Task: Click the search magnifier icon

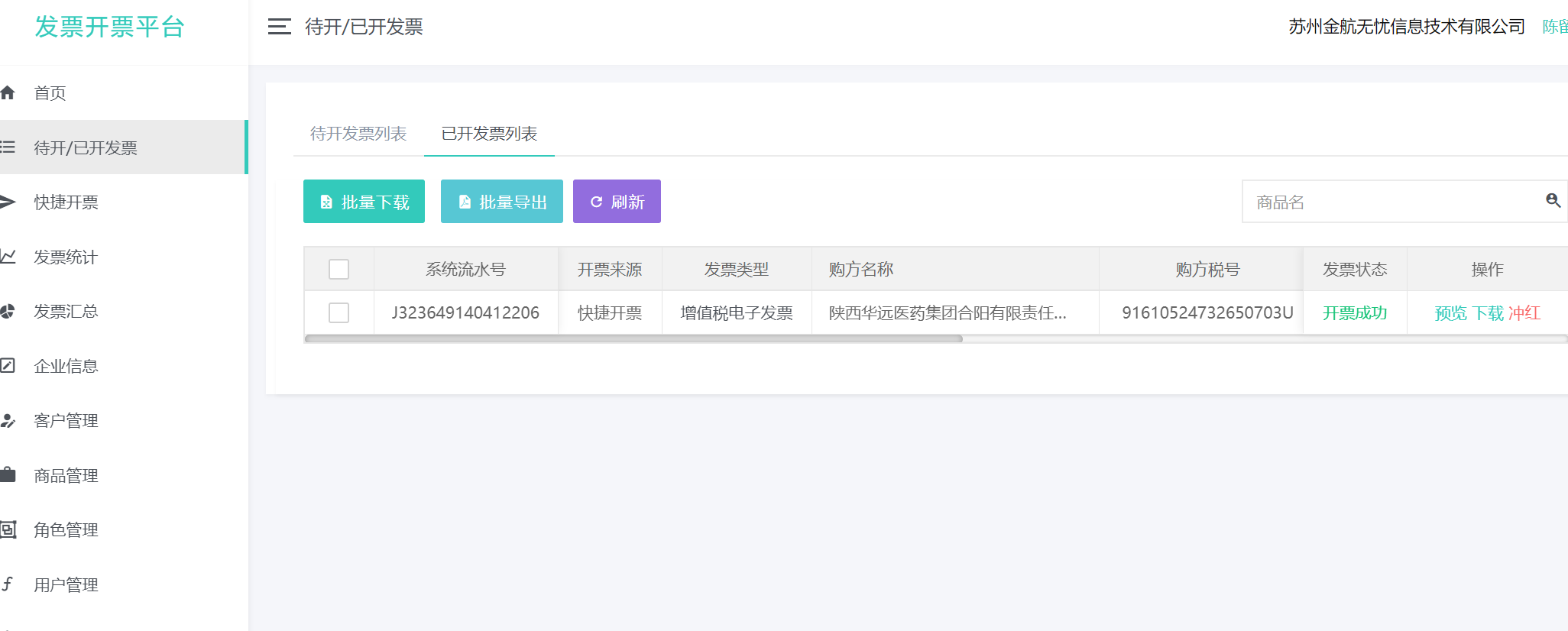Action: click(1553, 201)
